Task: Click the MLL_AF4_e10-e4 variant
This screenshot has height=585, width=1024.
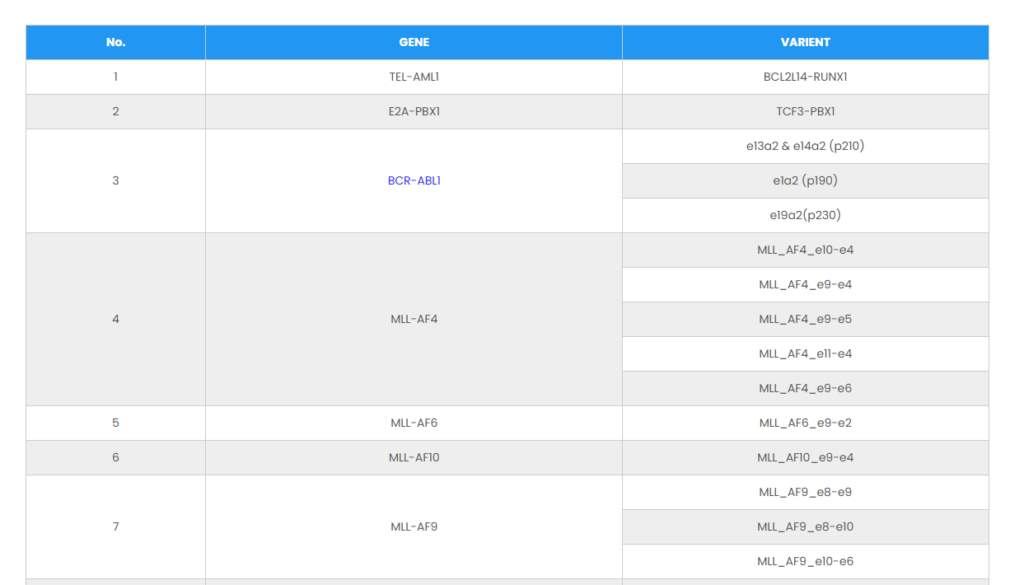Action: [x=805, y=250]
